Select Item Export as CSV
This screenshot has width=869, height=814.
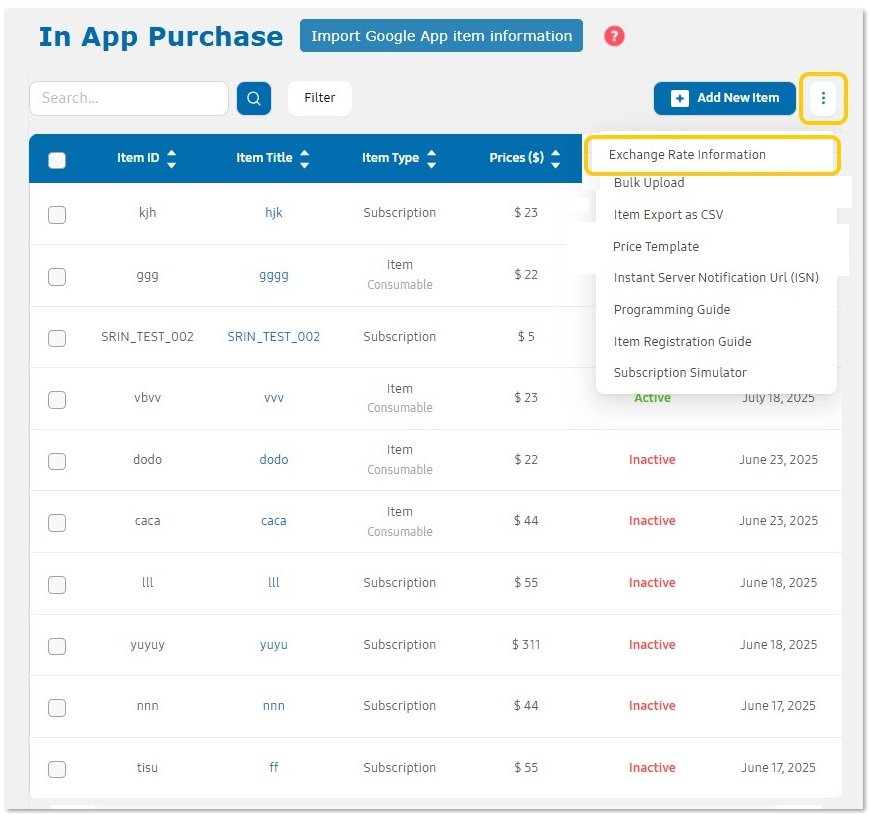(x=668, y=214)
